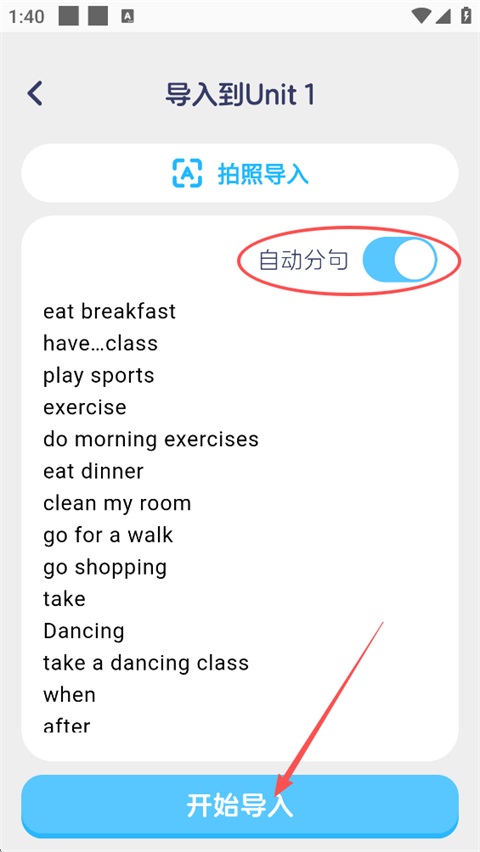Tap the keyboard 'A' notification icon
480x852 pixels.
(x=128, y=16)
